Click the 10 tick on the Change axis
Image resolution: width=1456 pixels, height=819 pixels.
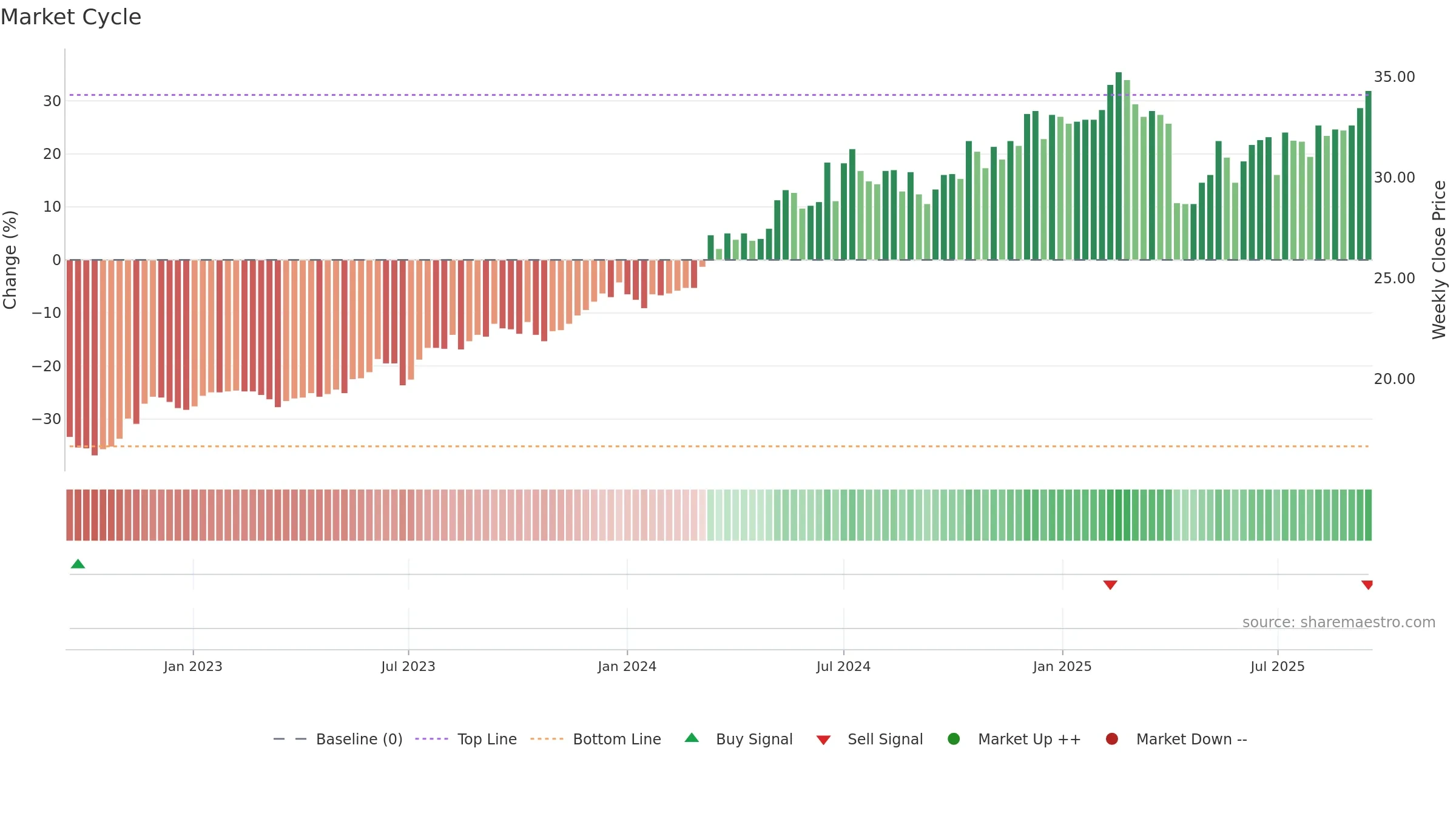pyautogui.click(x=52, y=207)
